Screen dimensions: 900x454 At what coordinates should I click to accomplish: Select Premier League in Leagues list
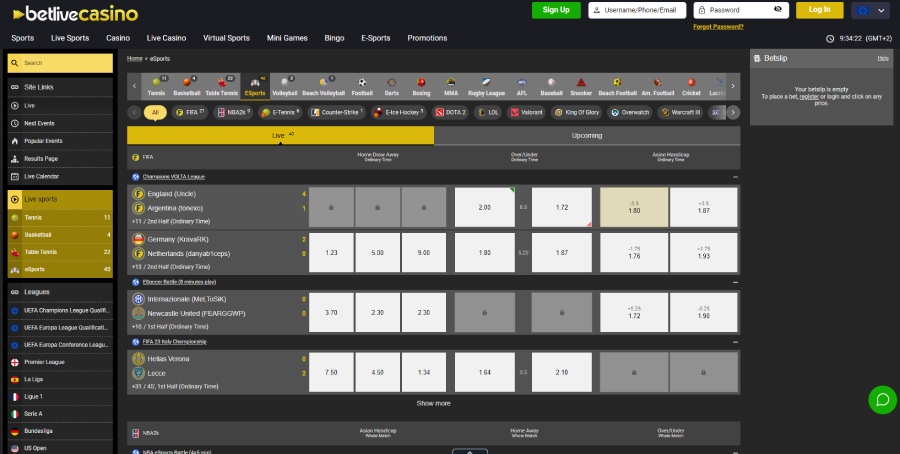click(60, 362)
